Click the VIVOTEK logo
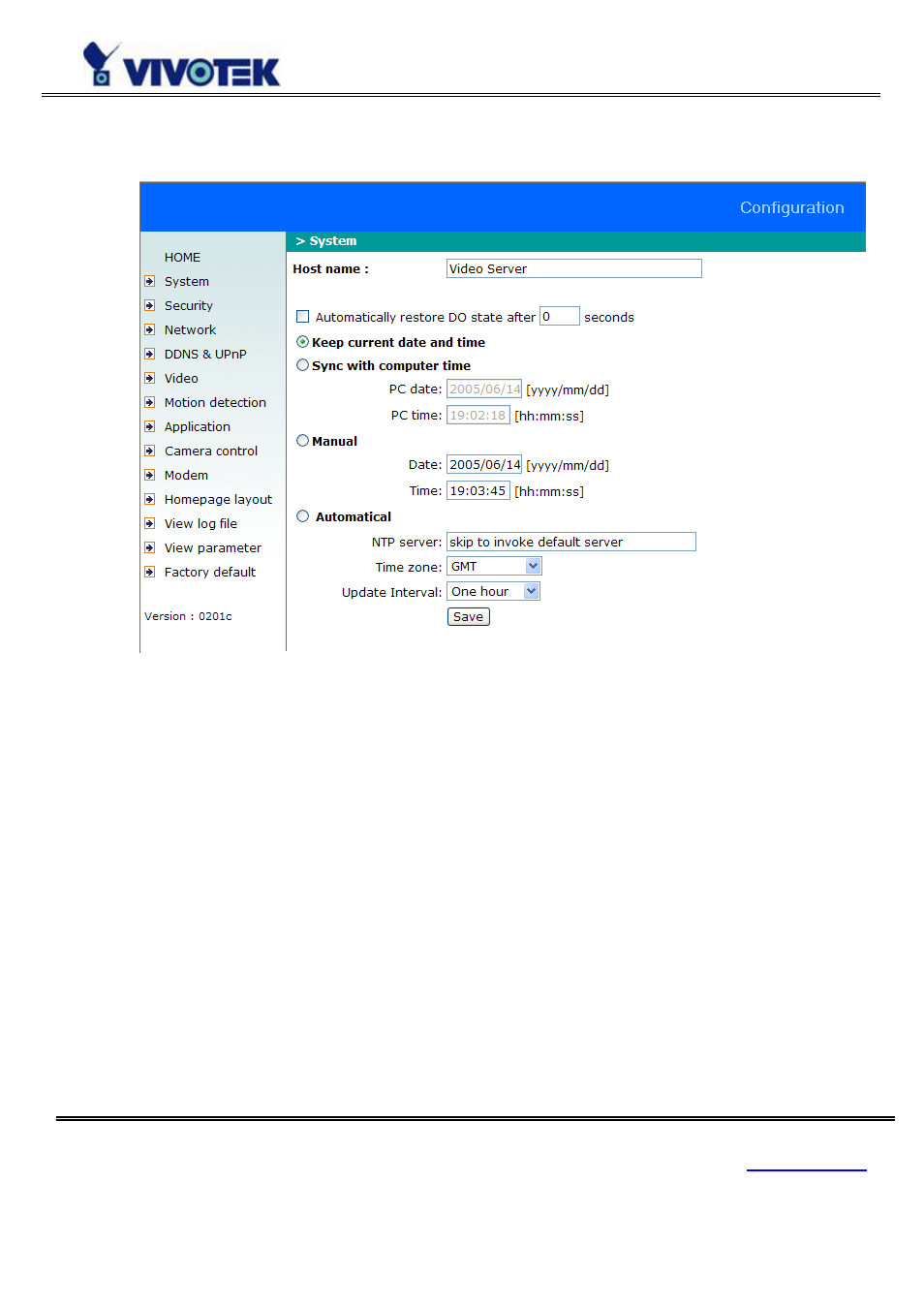This screenshot has height=1308, width=924. (x=181, y=65)
